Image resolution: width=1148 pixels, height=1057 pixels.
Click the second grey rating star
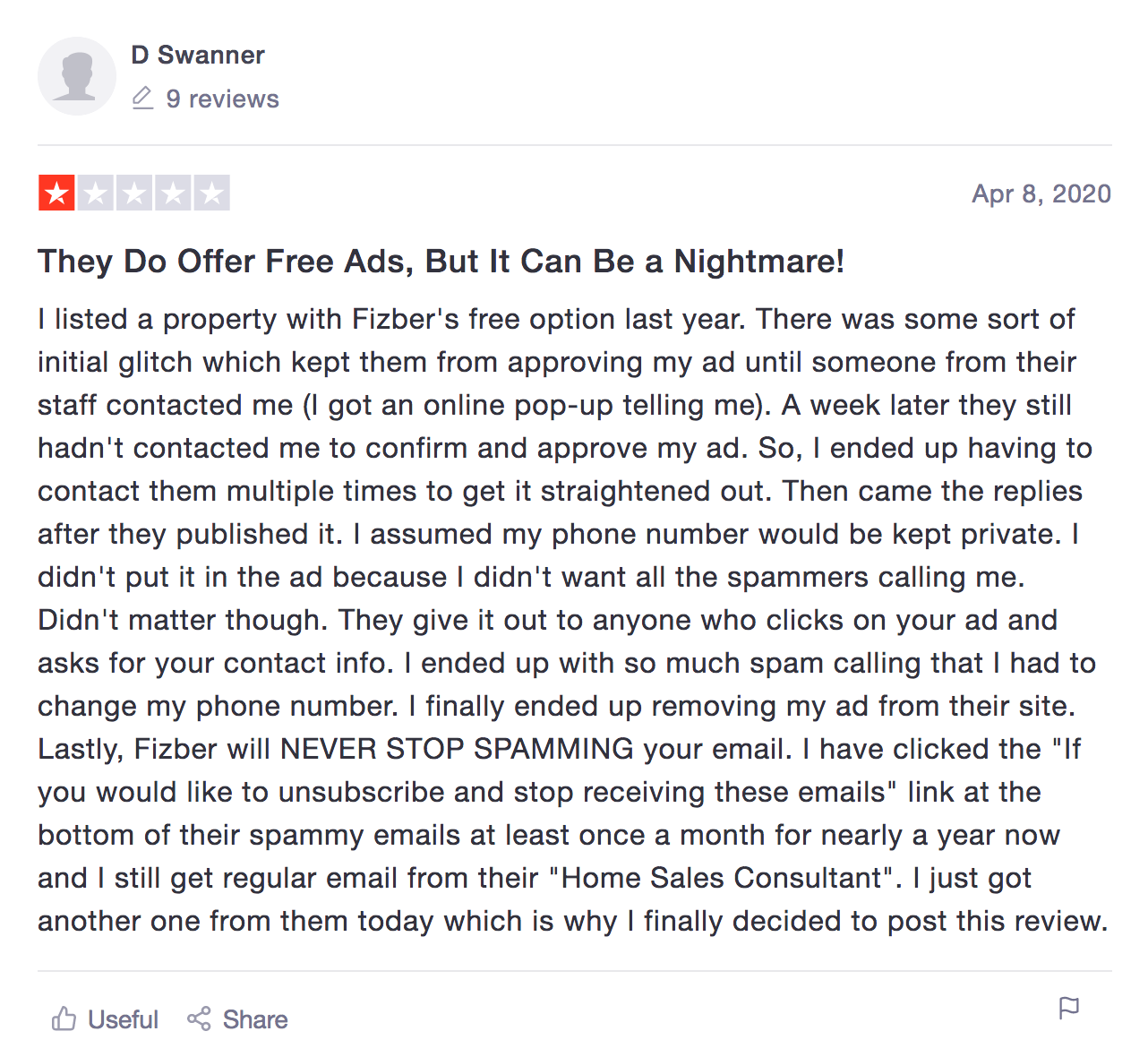[x=96, y=193]
